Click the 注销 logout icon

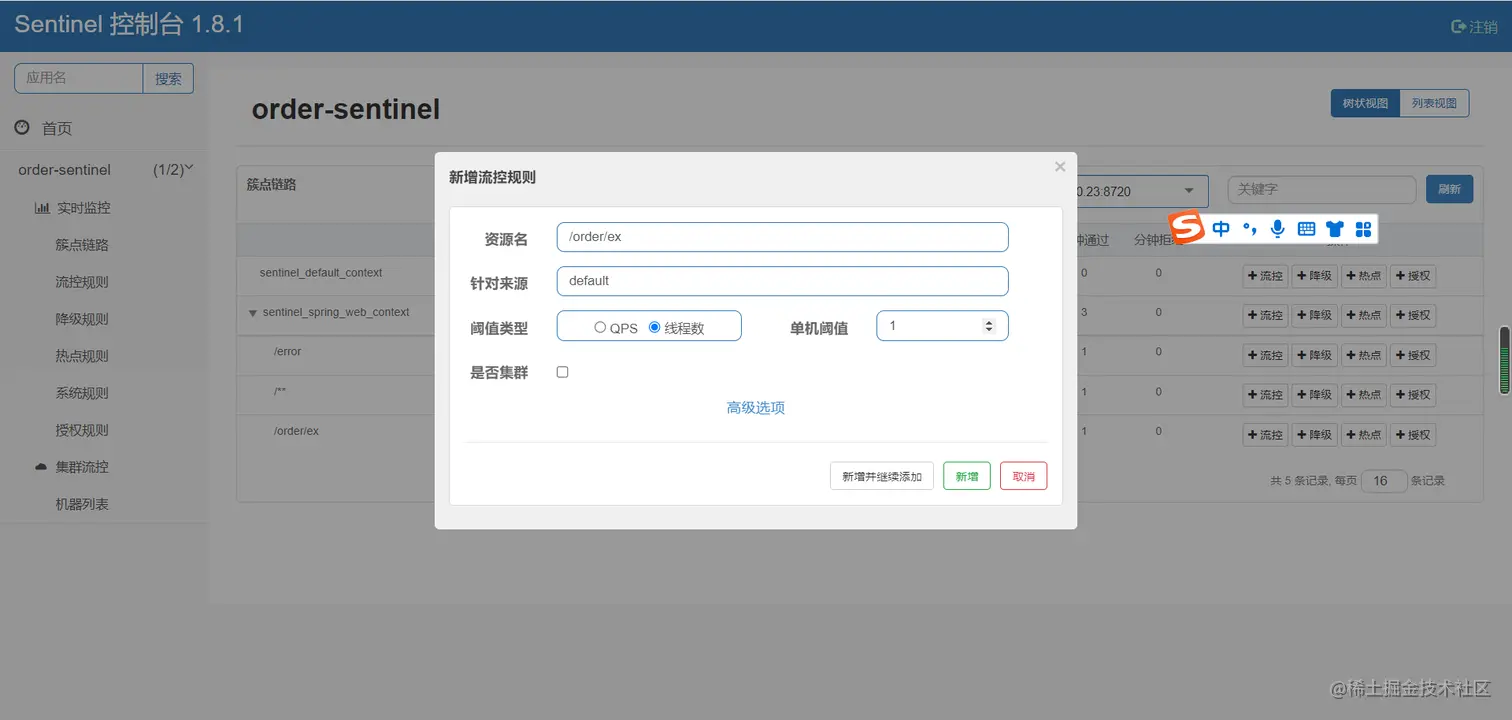[x=1459, y=27]
